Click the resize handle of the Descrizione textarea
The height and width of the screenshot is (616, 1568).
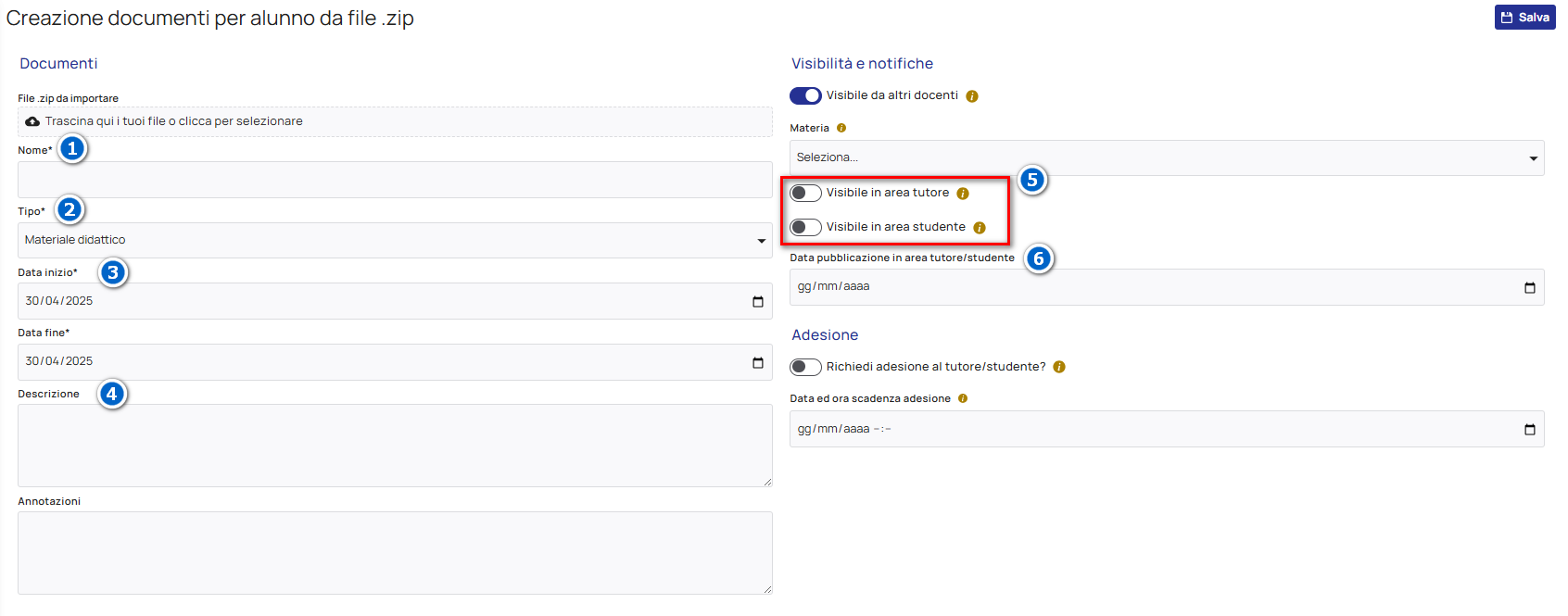tap(767, 482)
